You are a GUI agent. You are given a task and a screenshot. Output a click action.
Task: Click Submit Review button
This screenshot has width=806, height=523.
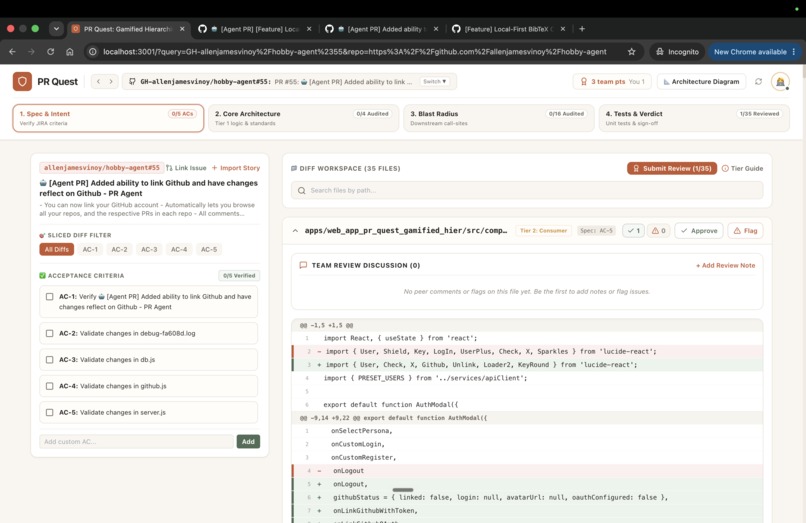pos(672,168)
